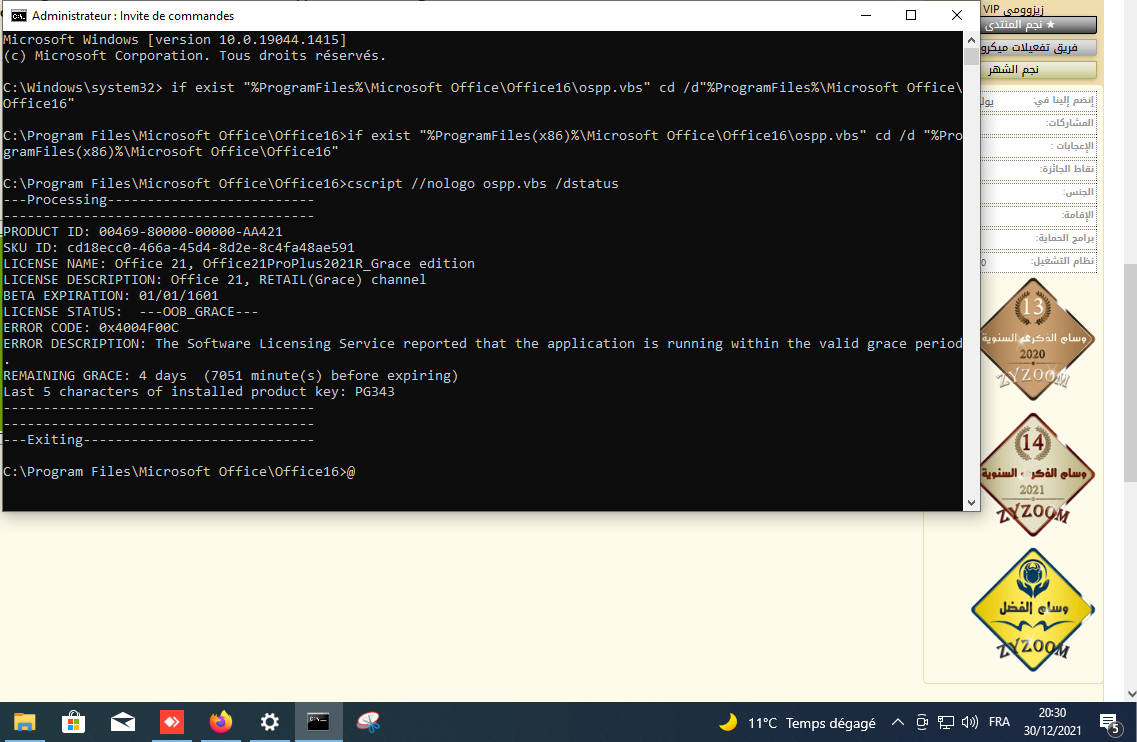Open the Mail app in taskbar
1137x742 pixels.
click(x=123, y=722)
